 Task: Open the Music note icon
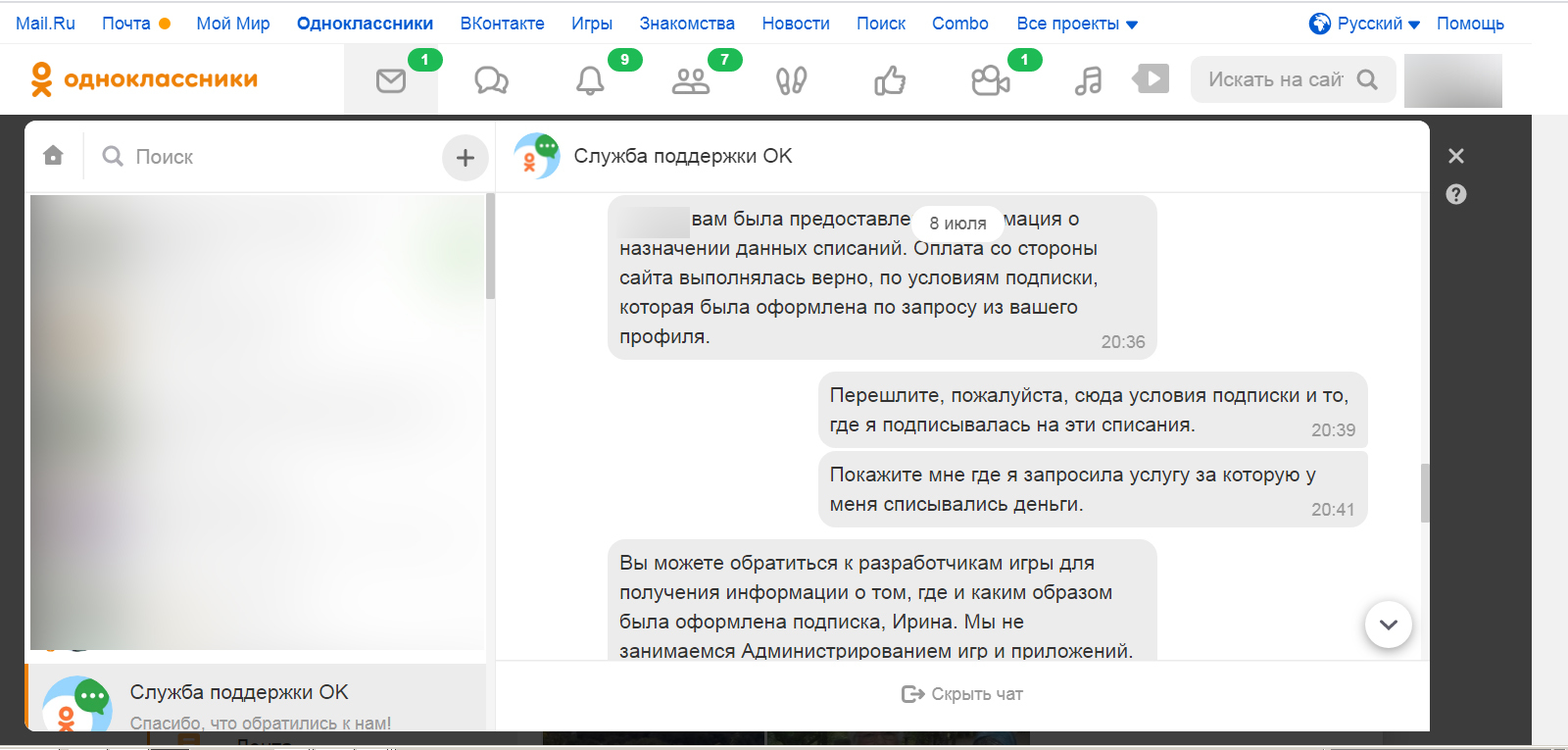[x=1088, y=80]
